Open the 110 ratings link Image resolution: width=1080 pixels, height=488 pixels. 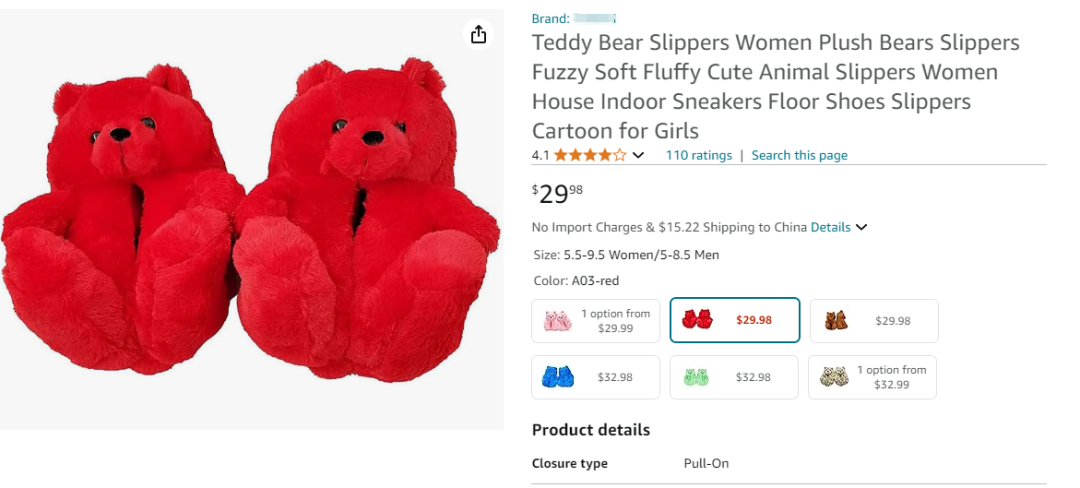tap(698, 156)
